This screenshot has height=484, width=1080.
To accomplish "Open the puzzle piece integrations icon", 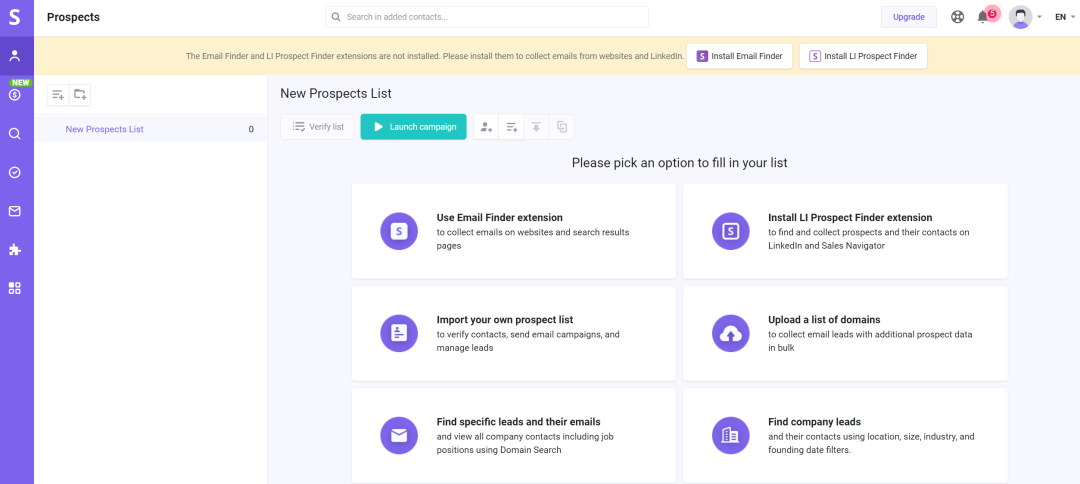I will tap(15, 250).
